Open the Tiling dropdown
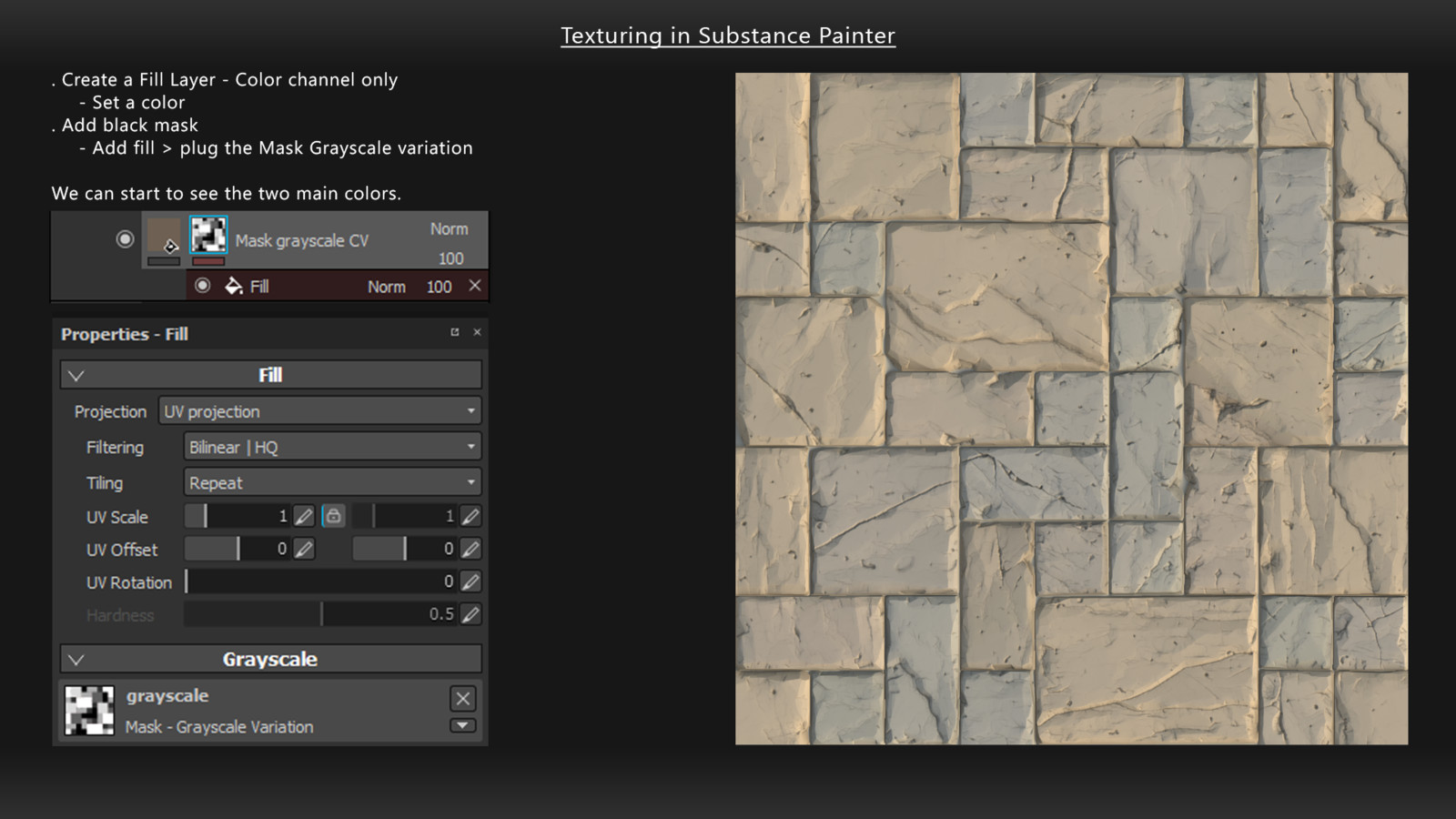1456x819 pixels. click(x=332, y=482)
